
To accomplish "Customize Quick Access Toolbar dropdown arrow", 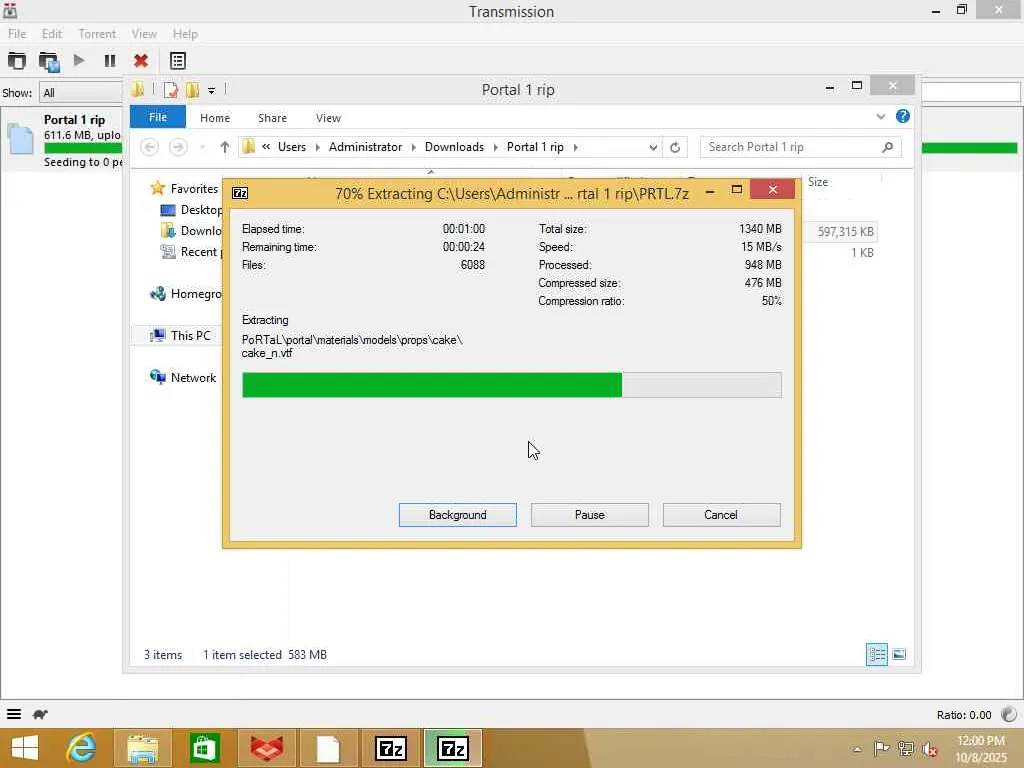I will 212,91.
